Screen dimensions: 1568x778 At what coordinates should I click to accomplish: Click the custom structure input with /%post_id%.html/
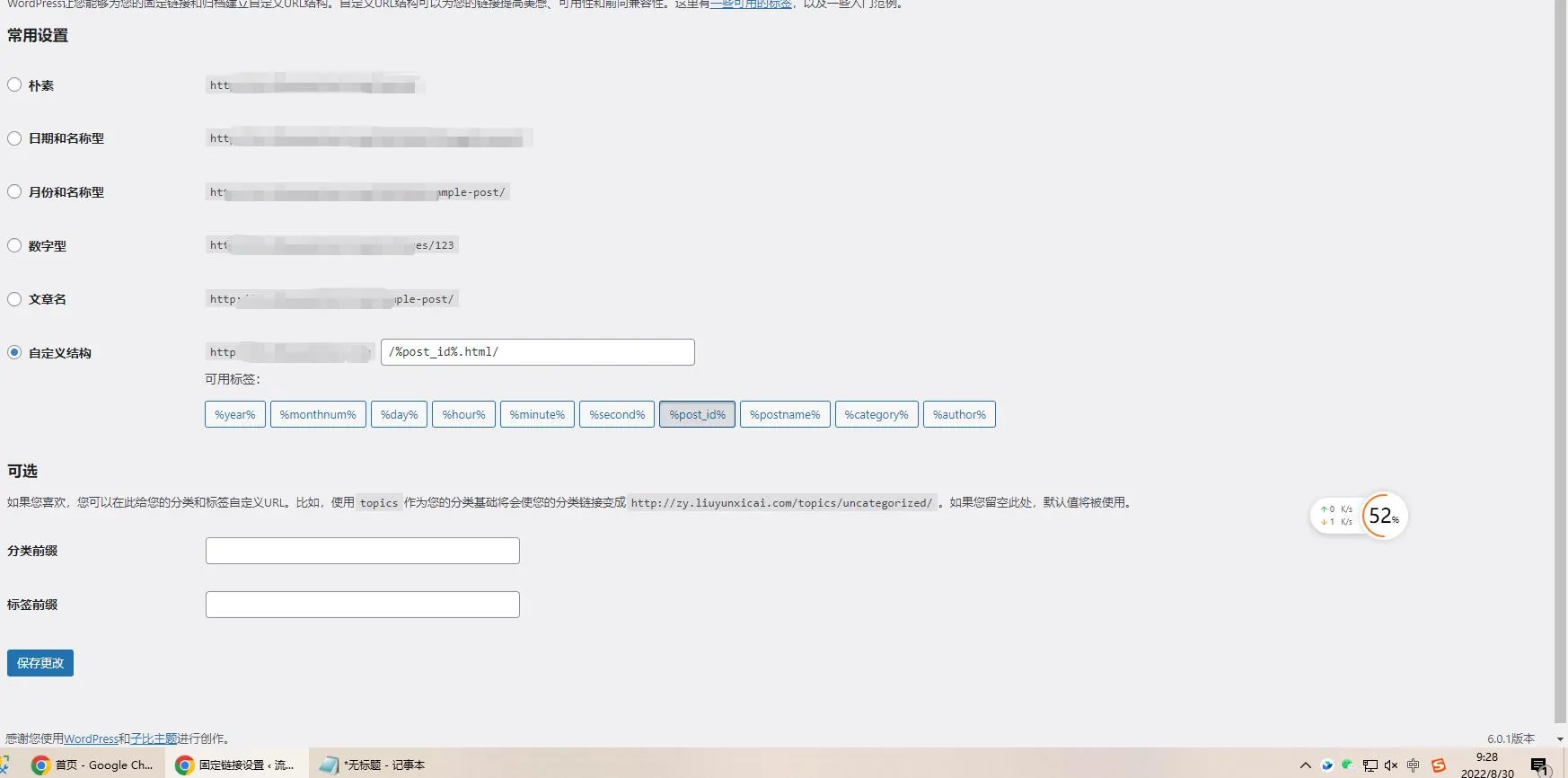pos(537,352)
